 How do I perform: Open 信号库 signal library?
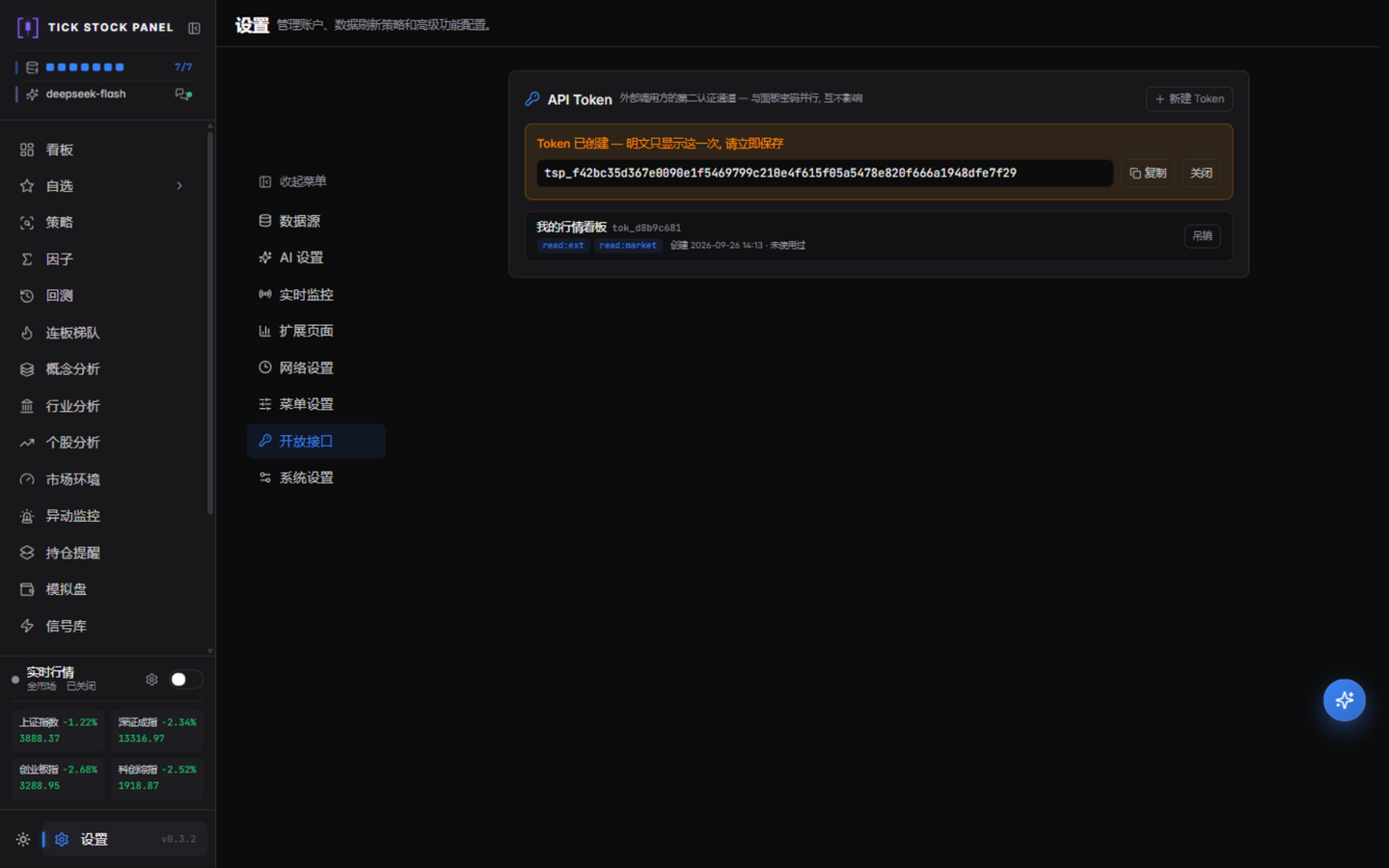point(103,626)
